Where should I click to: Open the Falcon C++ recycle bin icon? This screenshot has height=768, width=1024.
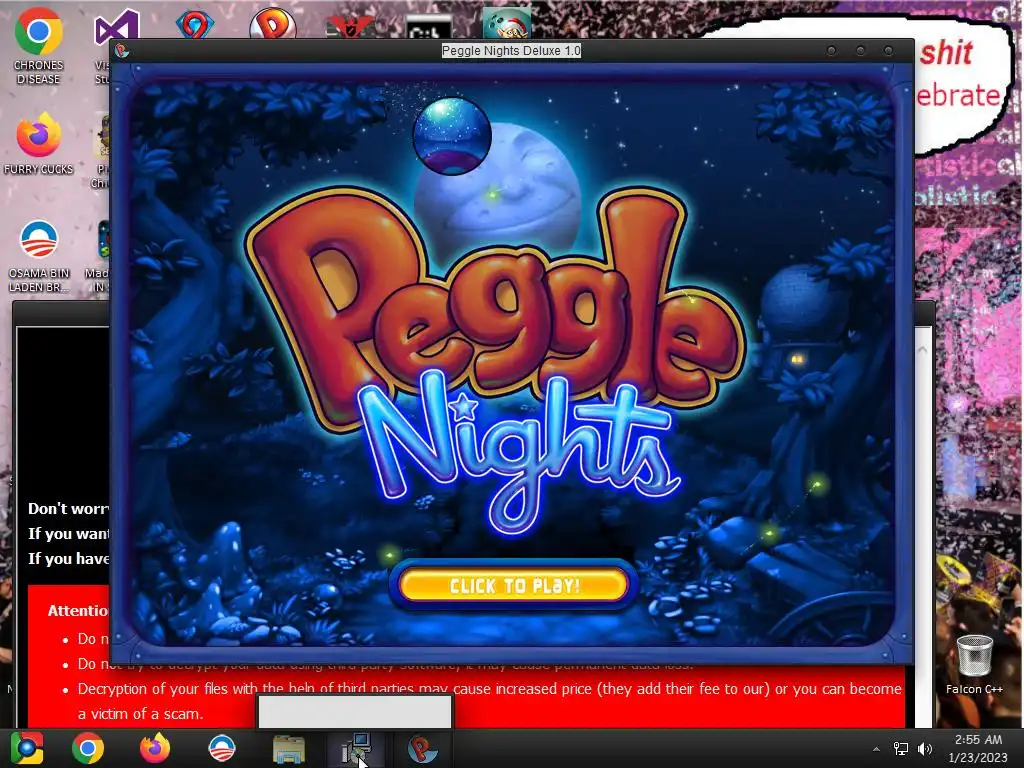point(974,665)
